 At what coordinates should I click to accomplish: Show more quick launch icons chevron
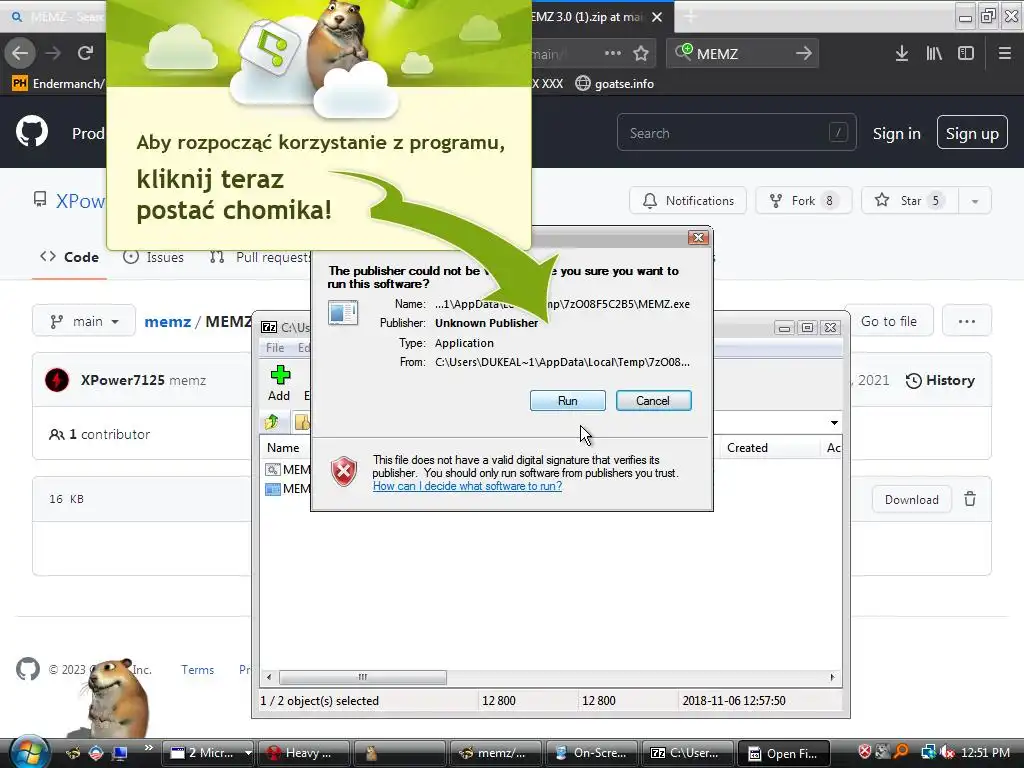[x=148, y=747]
